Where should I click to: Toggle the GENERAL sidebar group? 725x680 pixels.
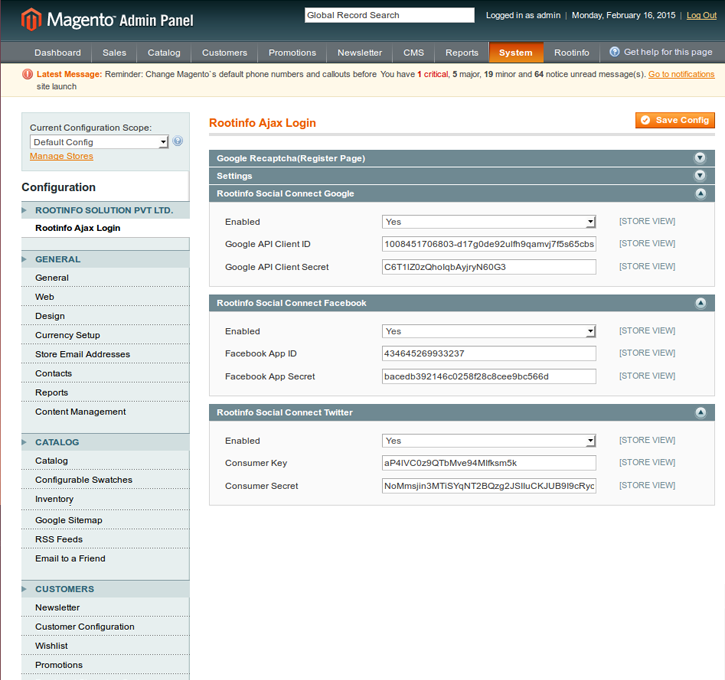[105, 259]
